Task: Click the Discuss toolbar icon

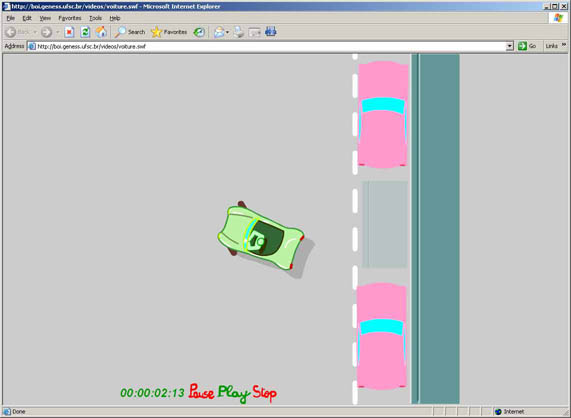Action: pos(271,32)
